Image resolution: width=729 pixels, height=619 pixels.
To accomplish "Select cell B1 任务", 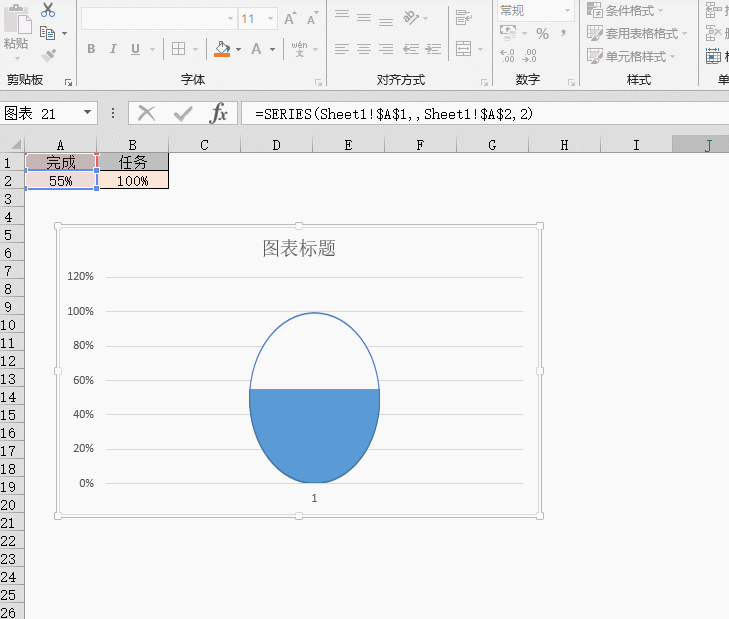I will (x=133, y=162).
